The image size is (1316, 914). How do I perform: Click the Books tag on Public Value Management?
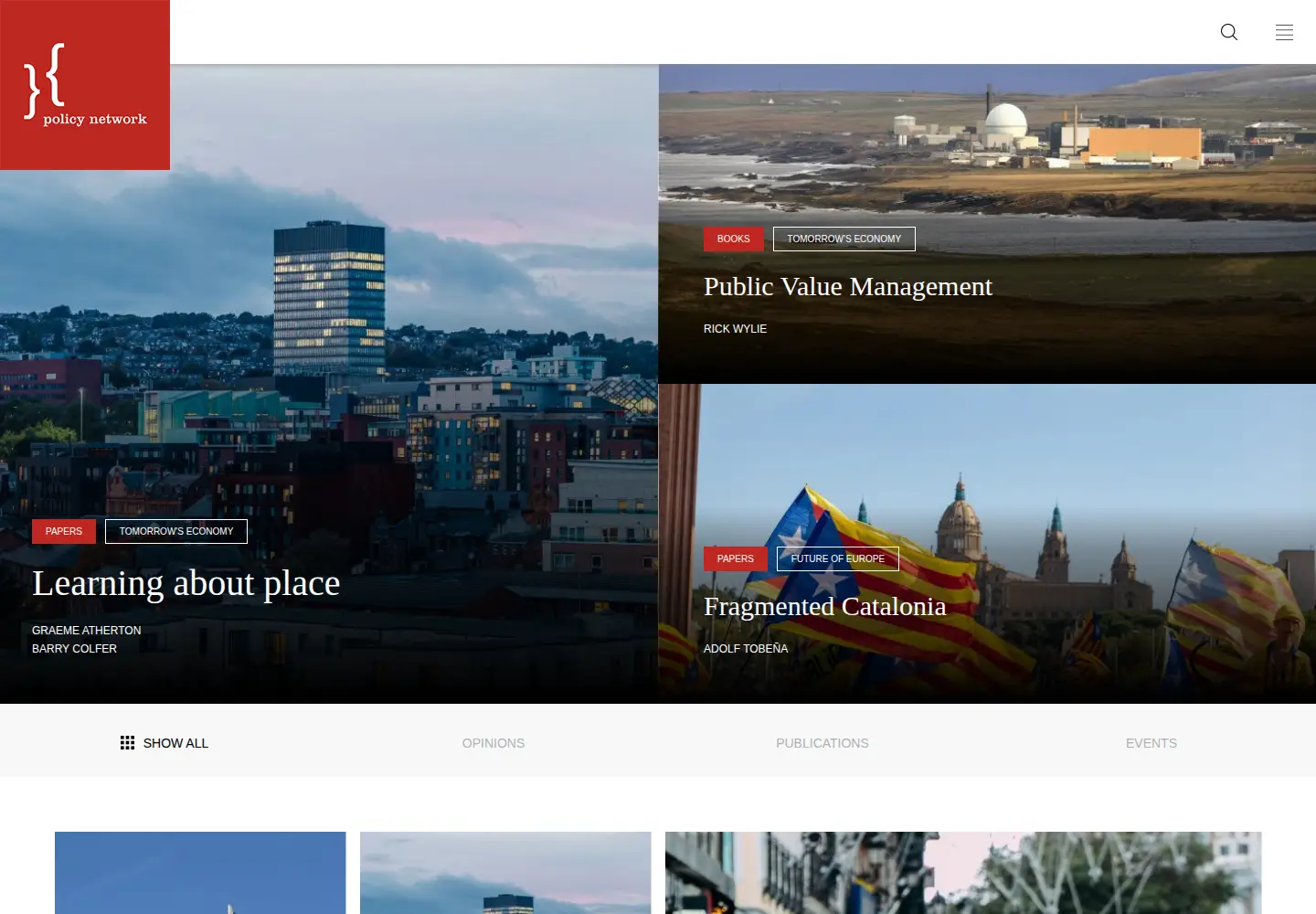tap(733, 239)
